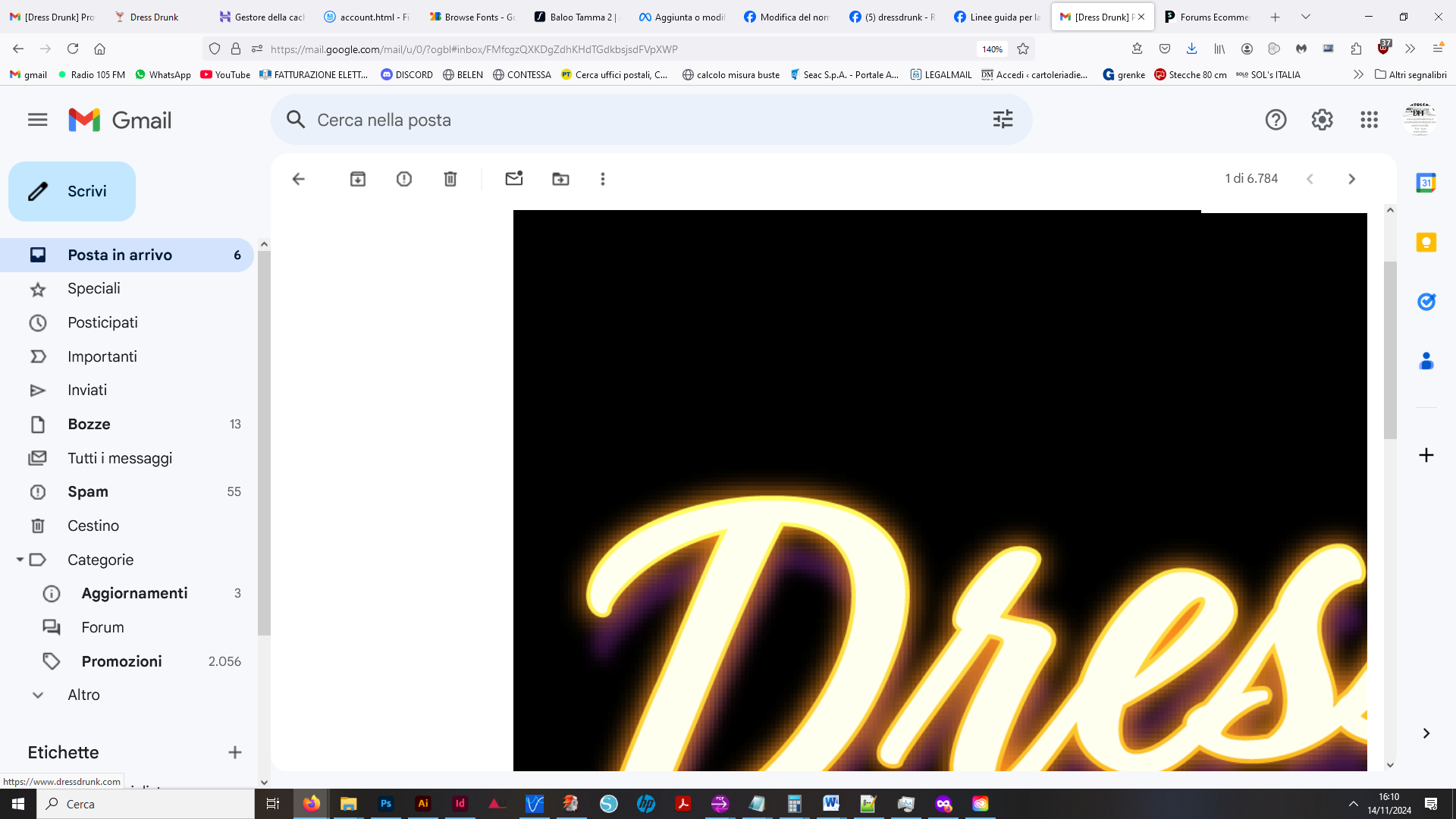Show advanced search options
Screen dimensions: 1456x819
tap(1003, 119)
